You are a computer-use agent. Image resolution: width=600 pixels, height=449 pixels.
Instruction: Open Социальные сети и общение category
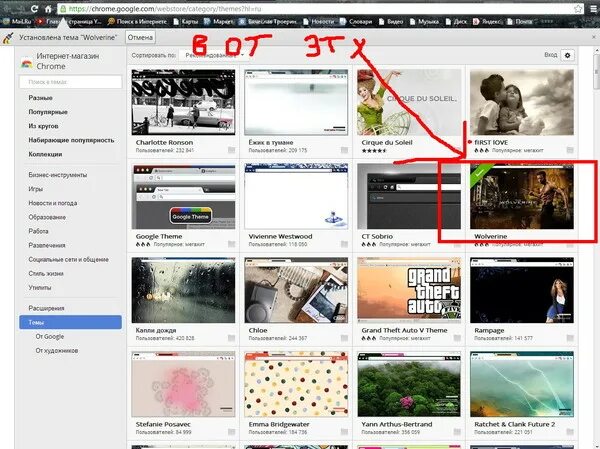[68, 260]
